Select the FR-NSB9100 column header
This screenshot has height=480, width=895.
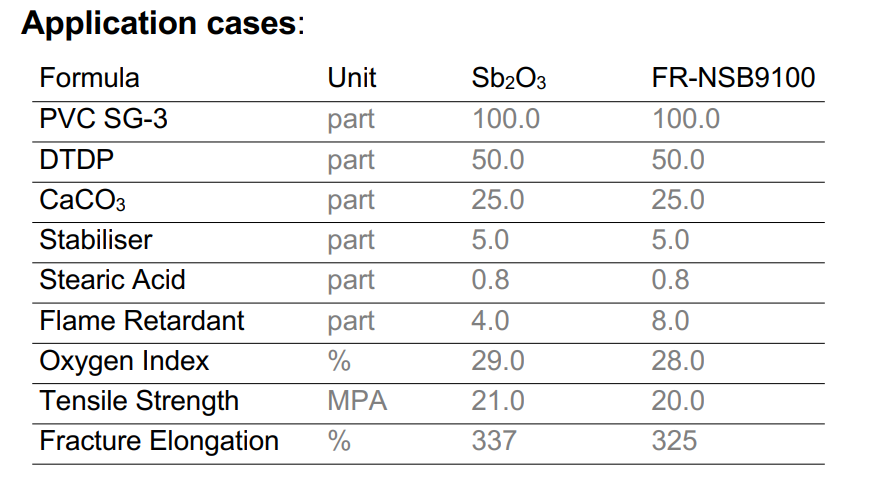733,79
